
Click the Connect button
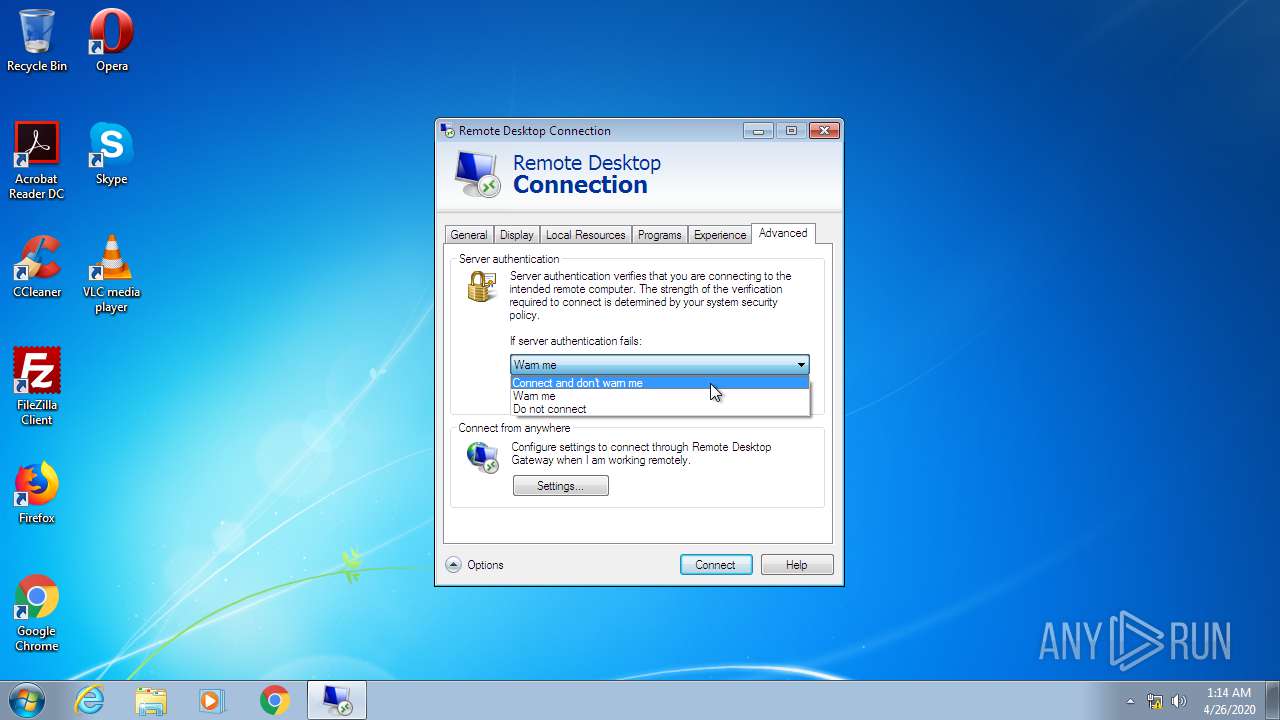point(715,565)
